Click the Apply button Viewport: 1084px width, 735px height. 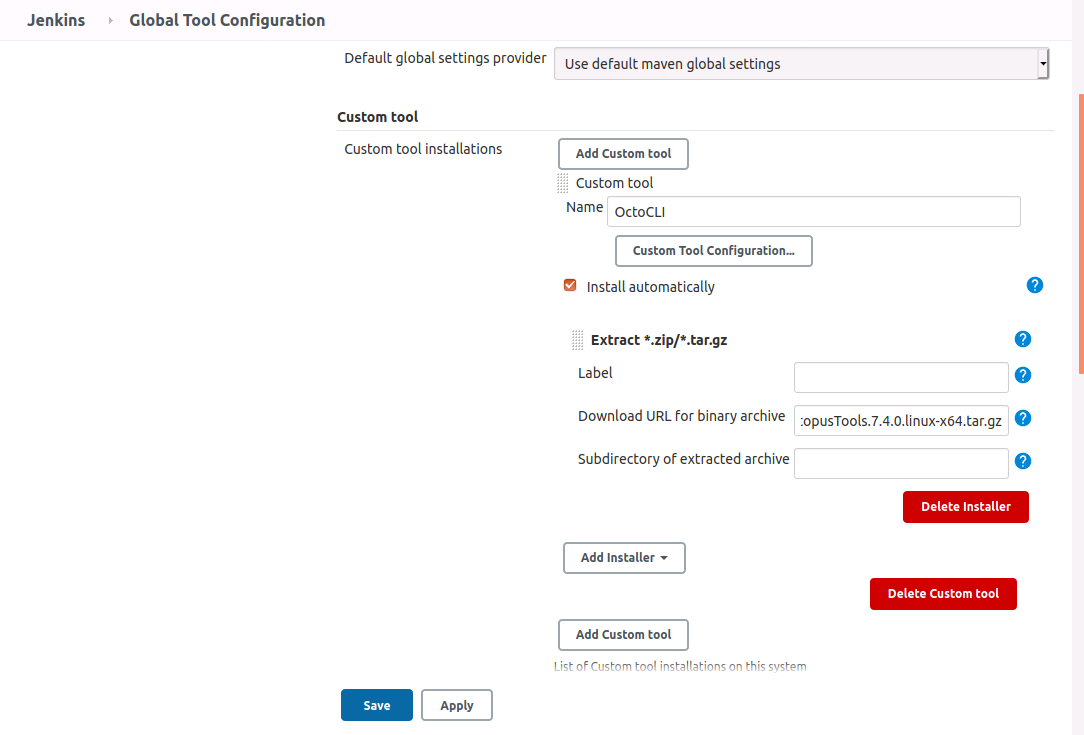(x=456, y=705)
